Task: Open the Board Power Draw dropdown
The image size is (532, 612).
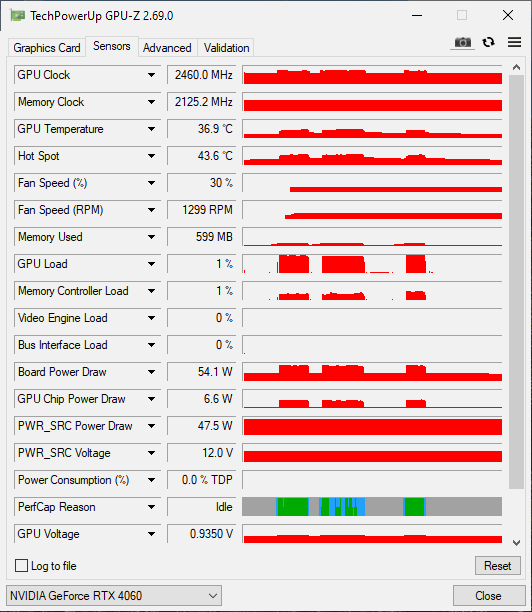Action: click(151, 372)
